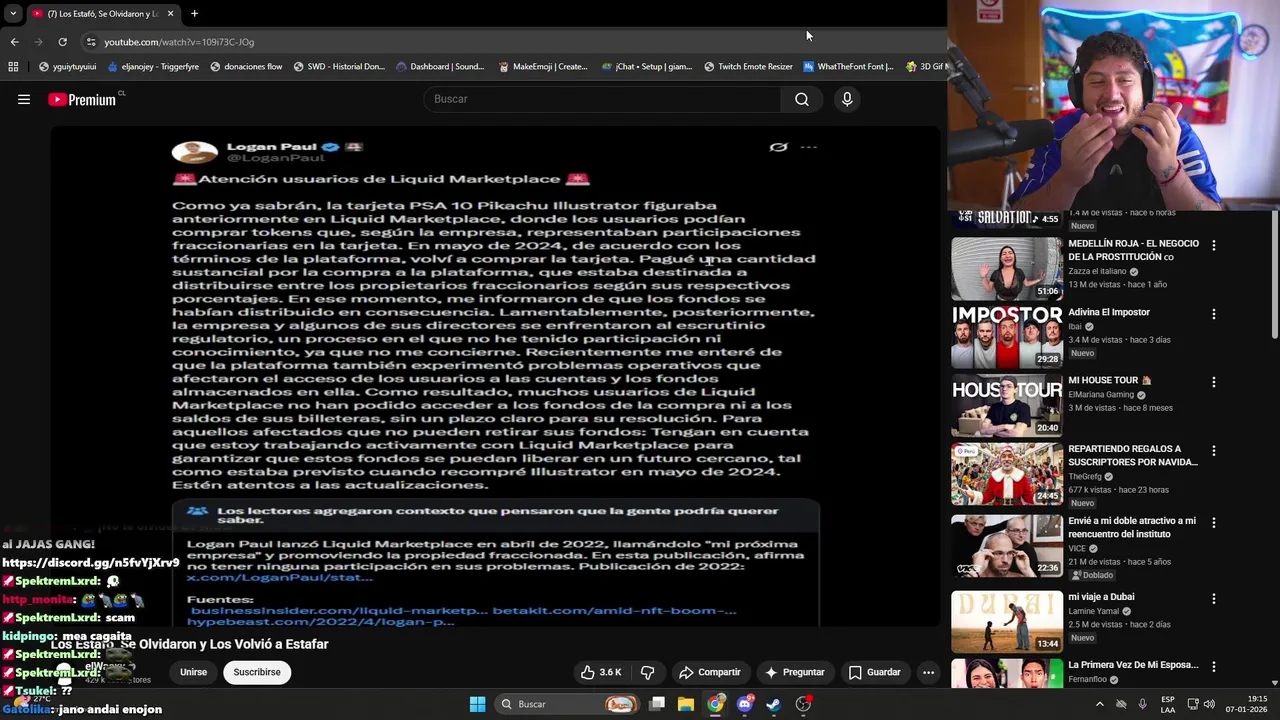Open a new browser tab with plus

[x=194, y=14]
